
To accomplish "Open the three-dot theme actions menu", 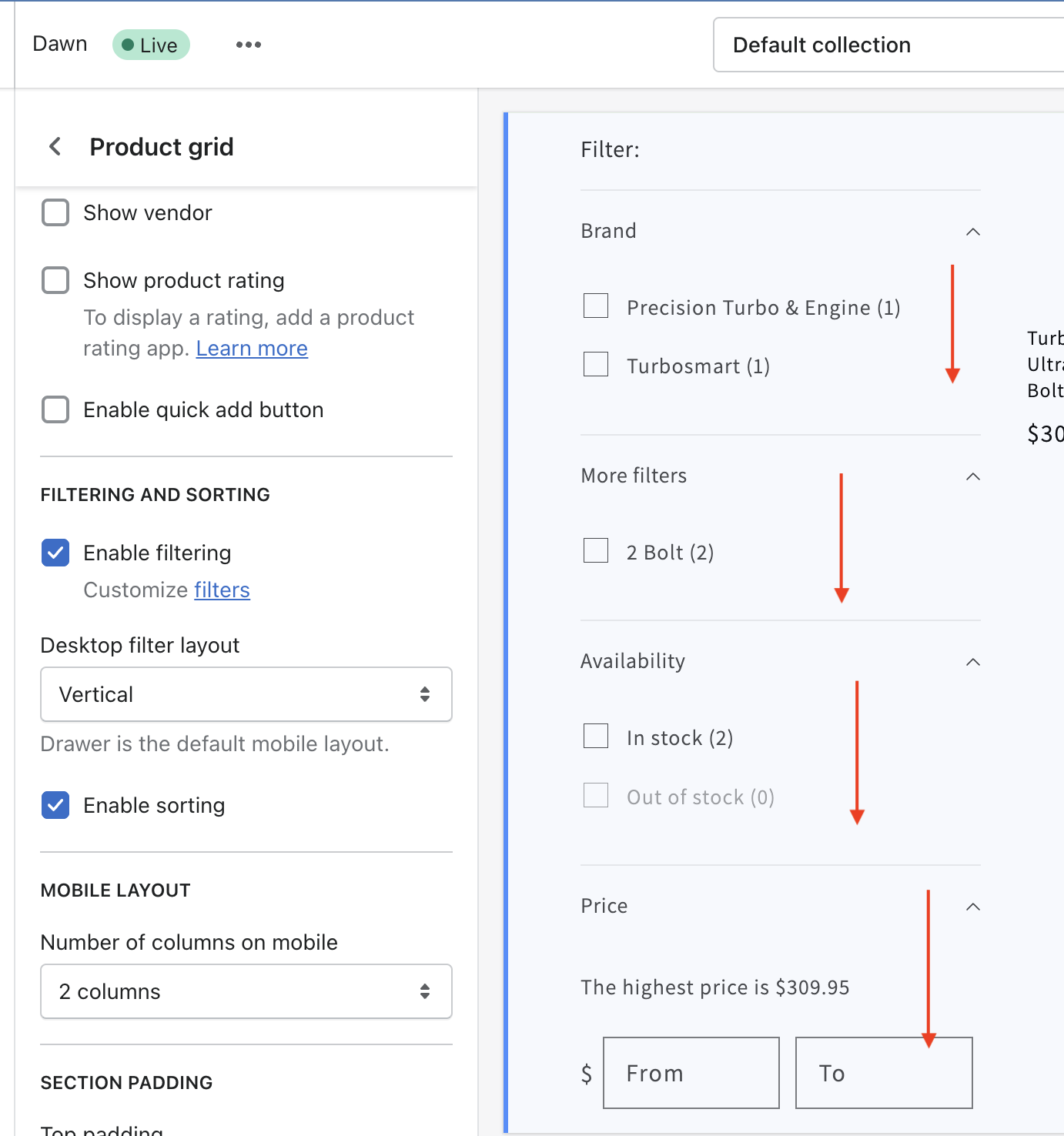I will click(248, 45).
